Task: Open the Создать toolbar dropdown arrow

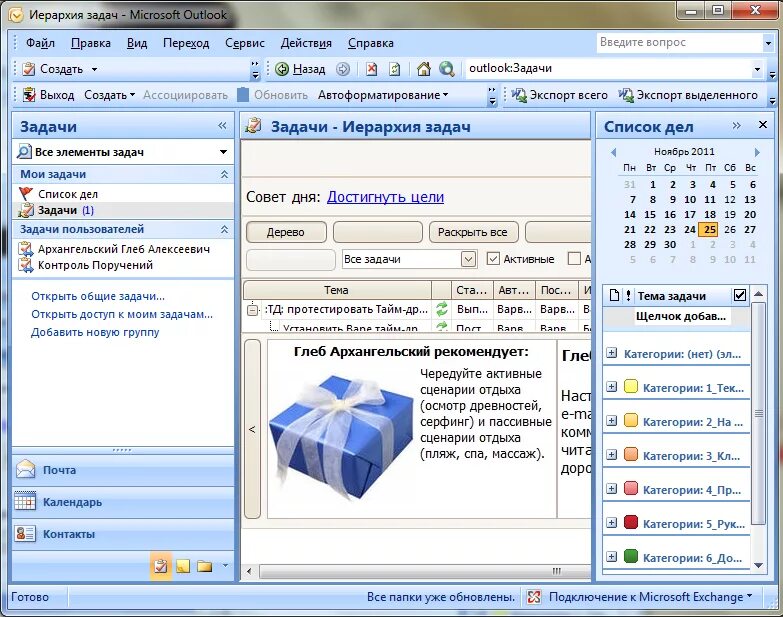Action: click(94, 69)
